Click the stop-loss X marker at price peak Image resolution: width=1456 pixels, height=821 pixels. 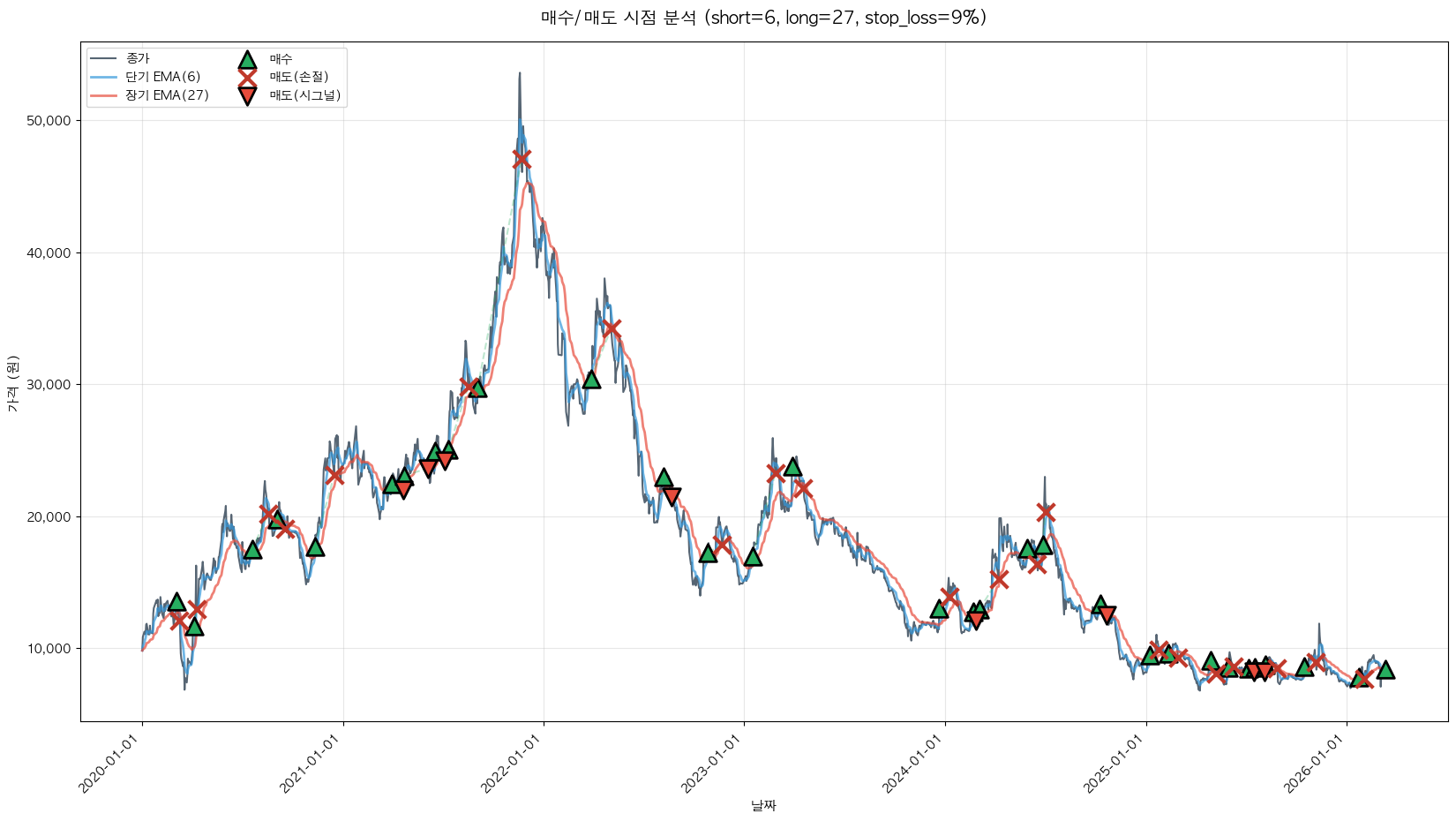point(522,159)
